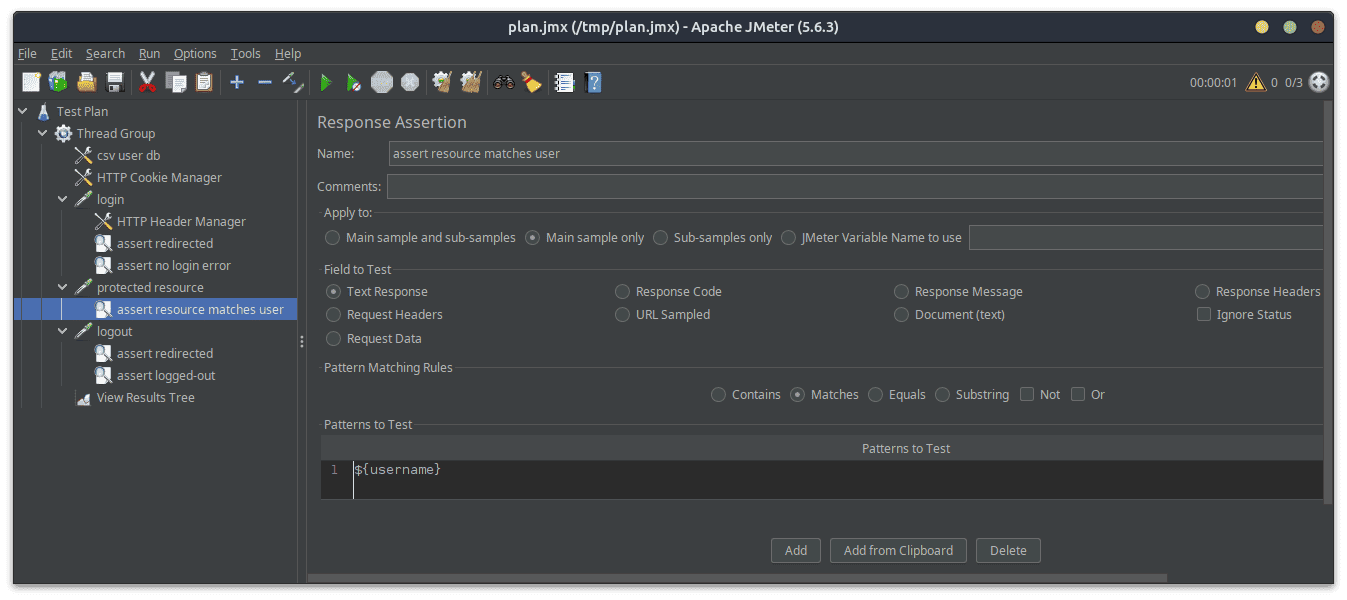The height and width of the screenshot is (600, 1347).
Task: Click the Clear All icon with gears and brooms
Action: (x=470, y=82)
